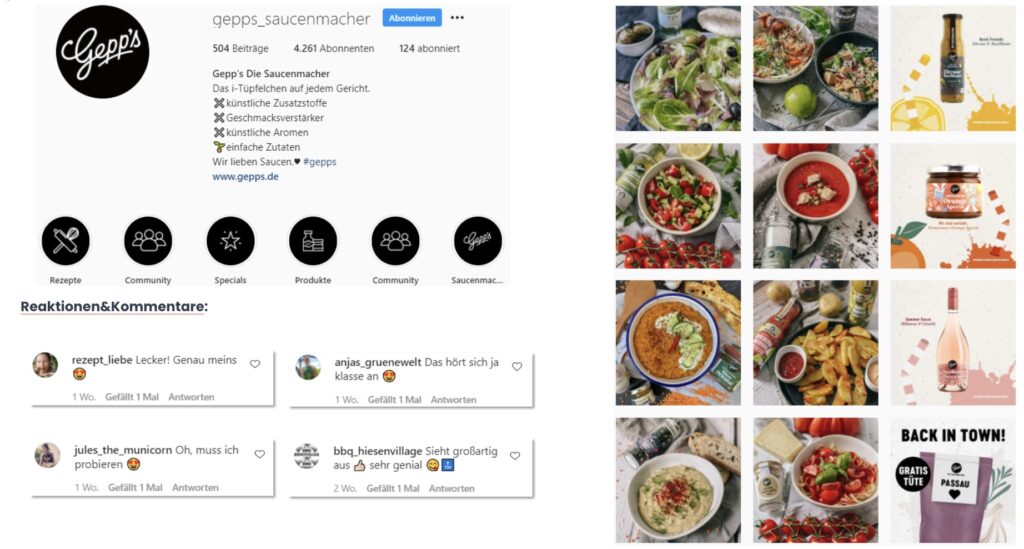Screen dimensions: 1024x549
Task: Open the three-dots more options menu
Action: coord(457,18)
